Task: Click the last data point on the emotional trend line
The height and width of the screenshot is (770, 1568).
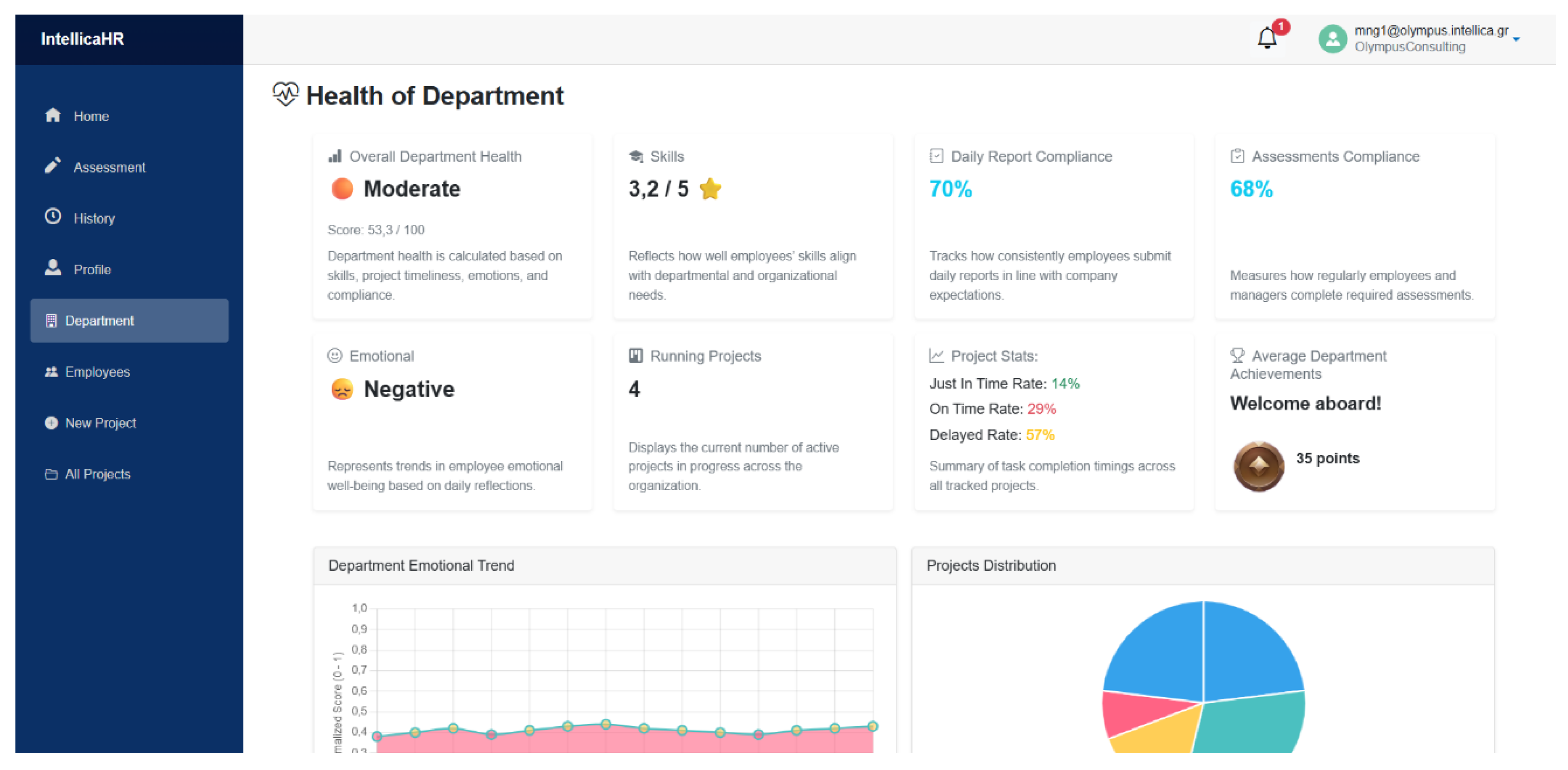Action: coord(872,725)
